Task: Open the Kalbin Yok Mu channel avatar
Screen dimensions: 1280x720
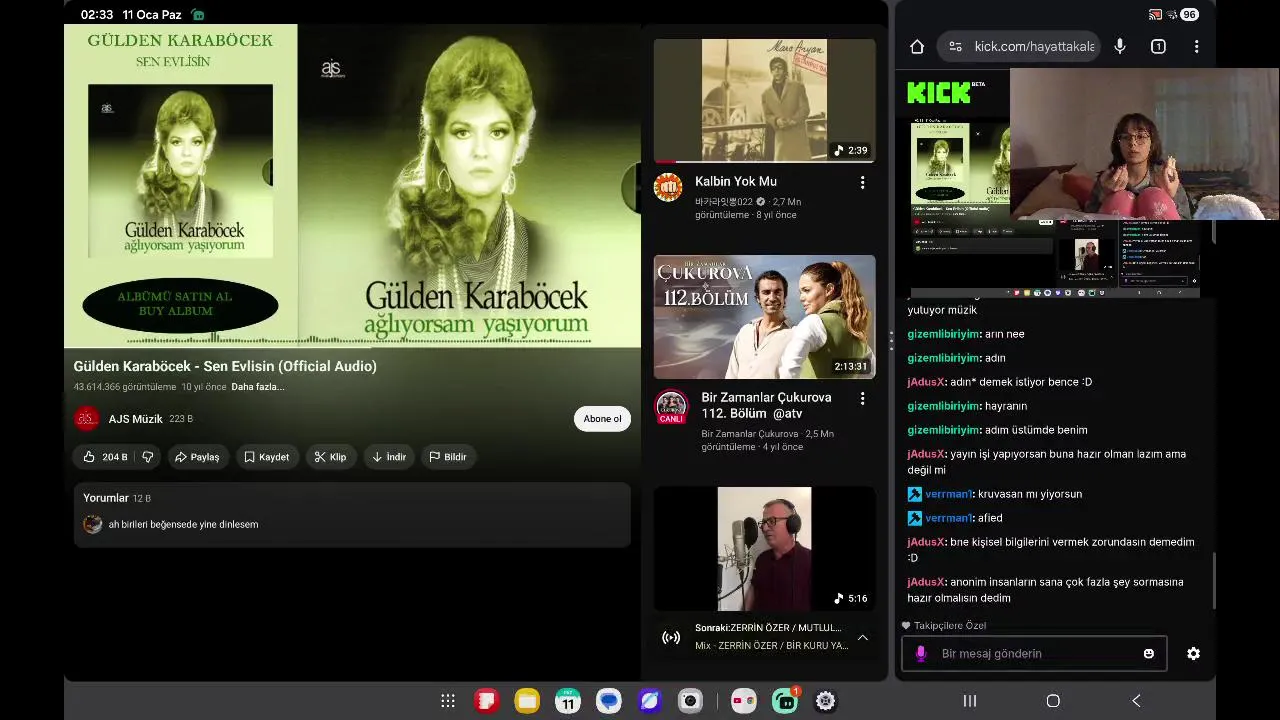Action: tap(668, 187)
